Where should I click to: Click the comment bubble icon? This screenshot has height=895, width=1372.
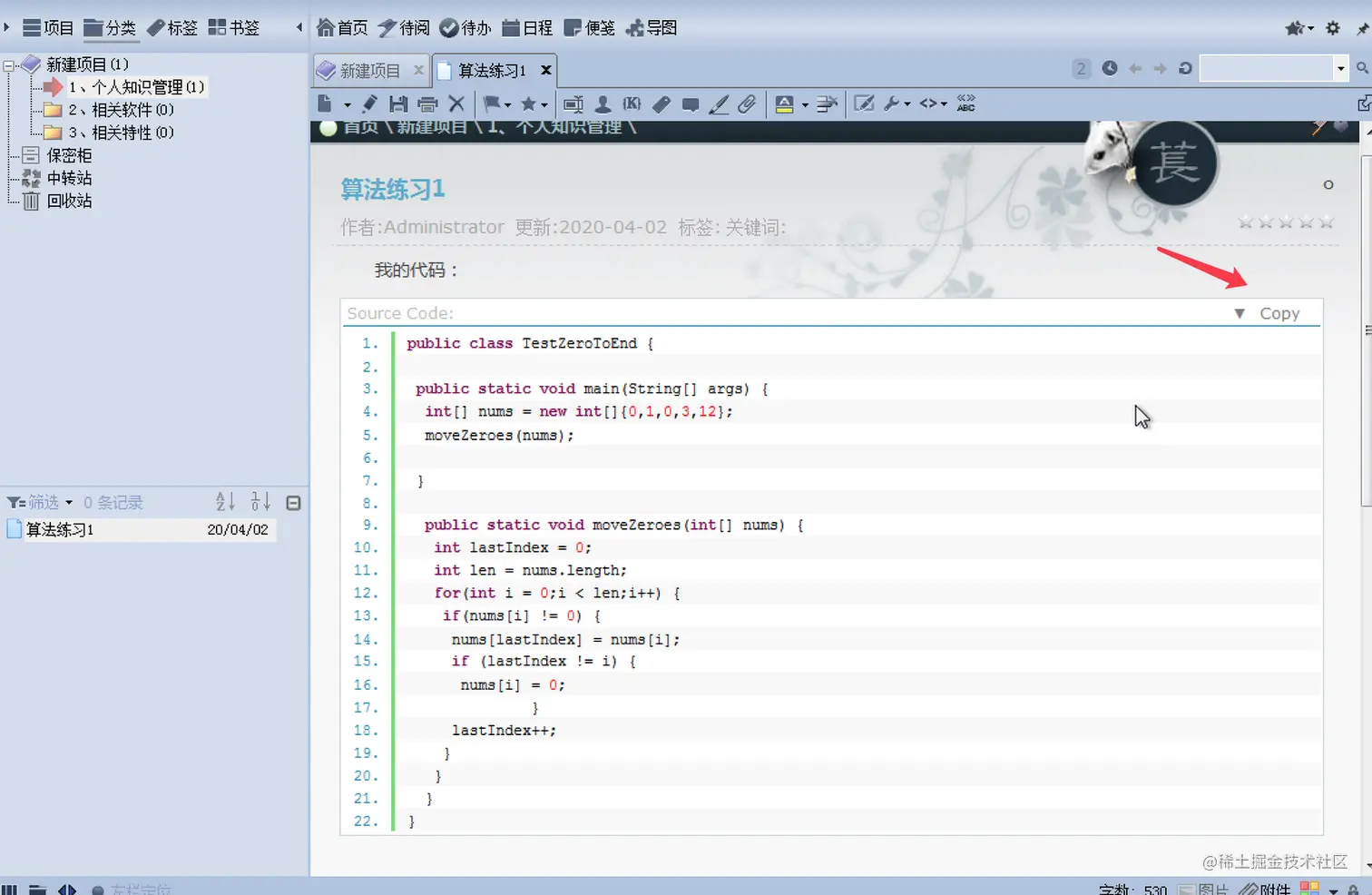click(691, 104)
